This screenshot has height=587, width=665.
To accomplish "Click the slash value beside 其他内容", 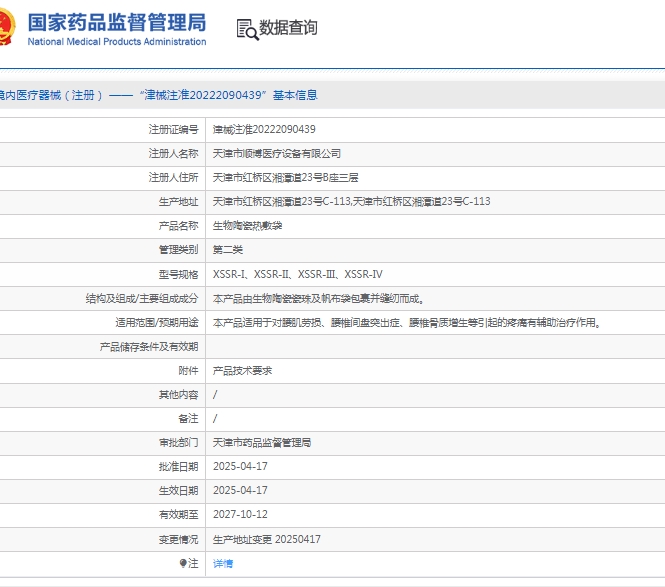I will 215,395.
